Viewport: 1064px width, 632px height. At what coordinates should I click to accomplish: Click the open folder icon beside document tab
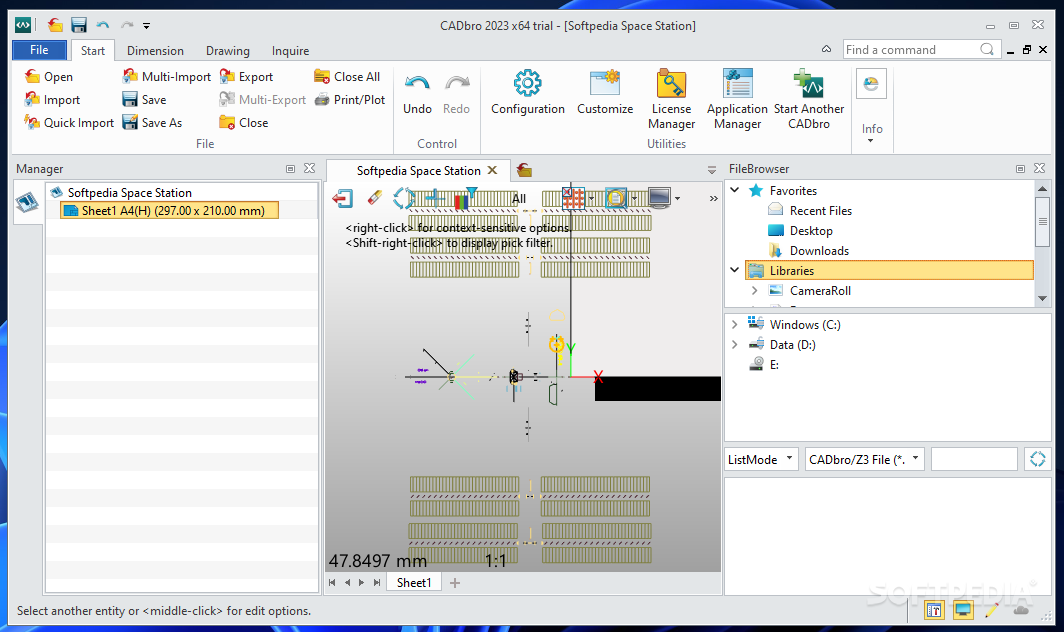coord(524,170)
